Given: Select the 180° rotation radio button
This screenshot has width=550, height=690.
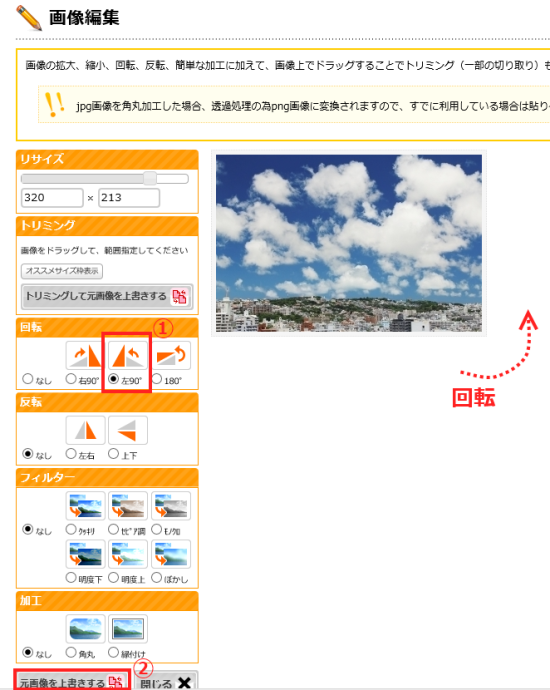Looking at the screenshot, I should pos(157,379).
